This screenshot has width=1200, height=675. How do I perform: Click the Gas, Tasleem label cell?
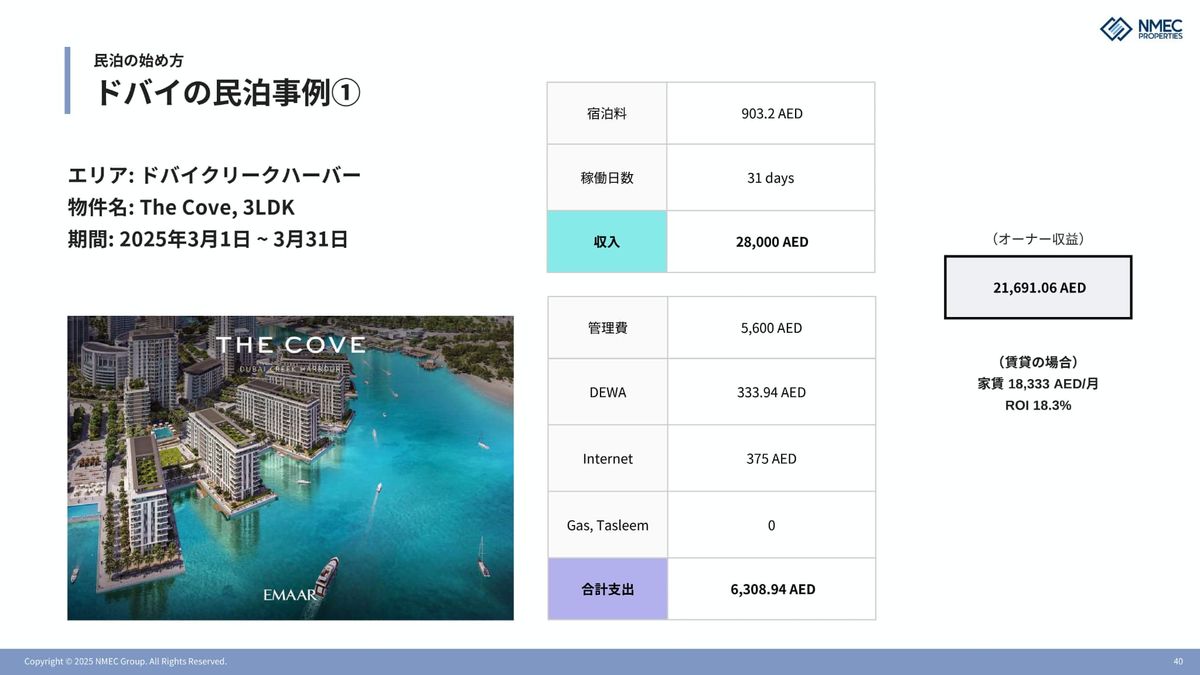pos(607,525)
